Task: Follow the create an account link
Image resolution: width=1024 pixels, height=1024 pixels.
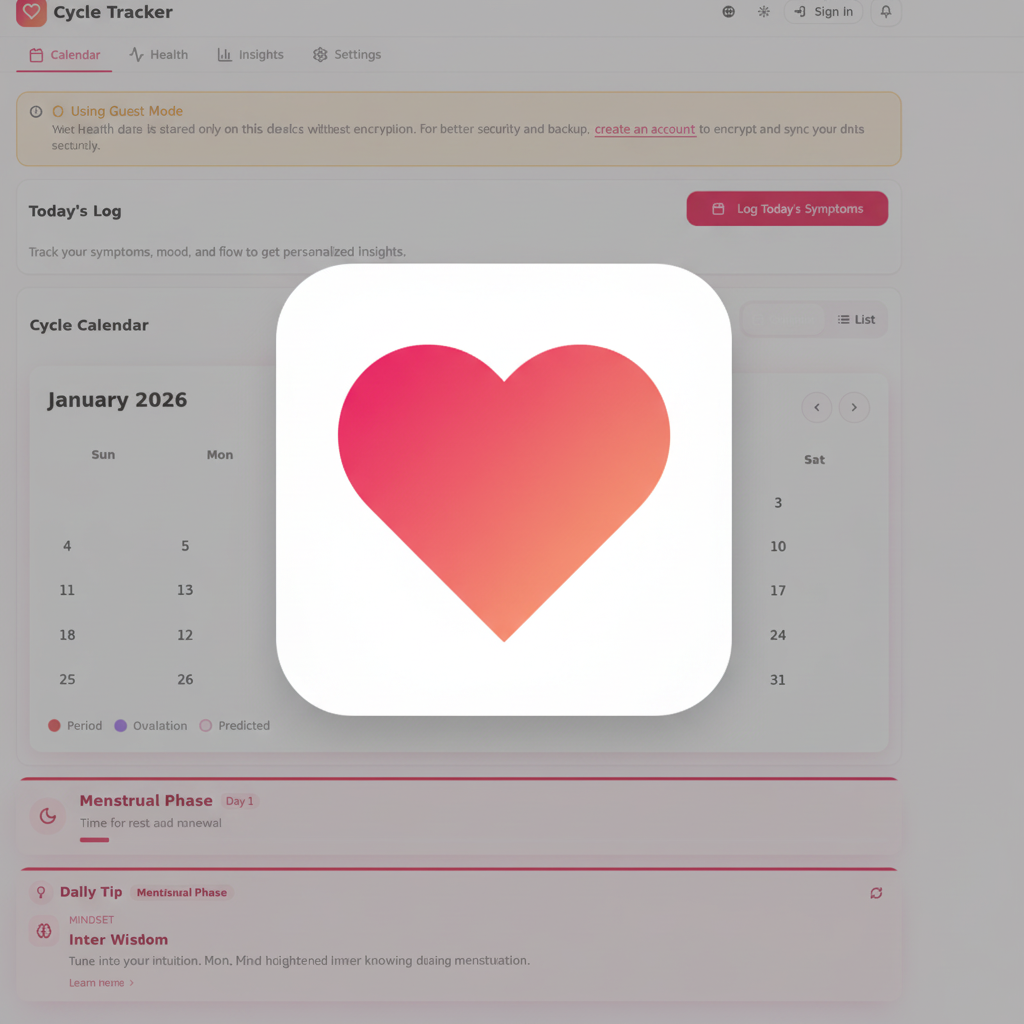Action: (x=645, y=129)
